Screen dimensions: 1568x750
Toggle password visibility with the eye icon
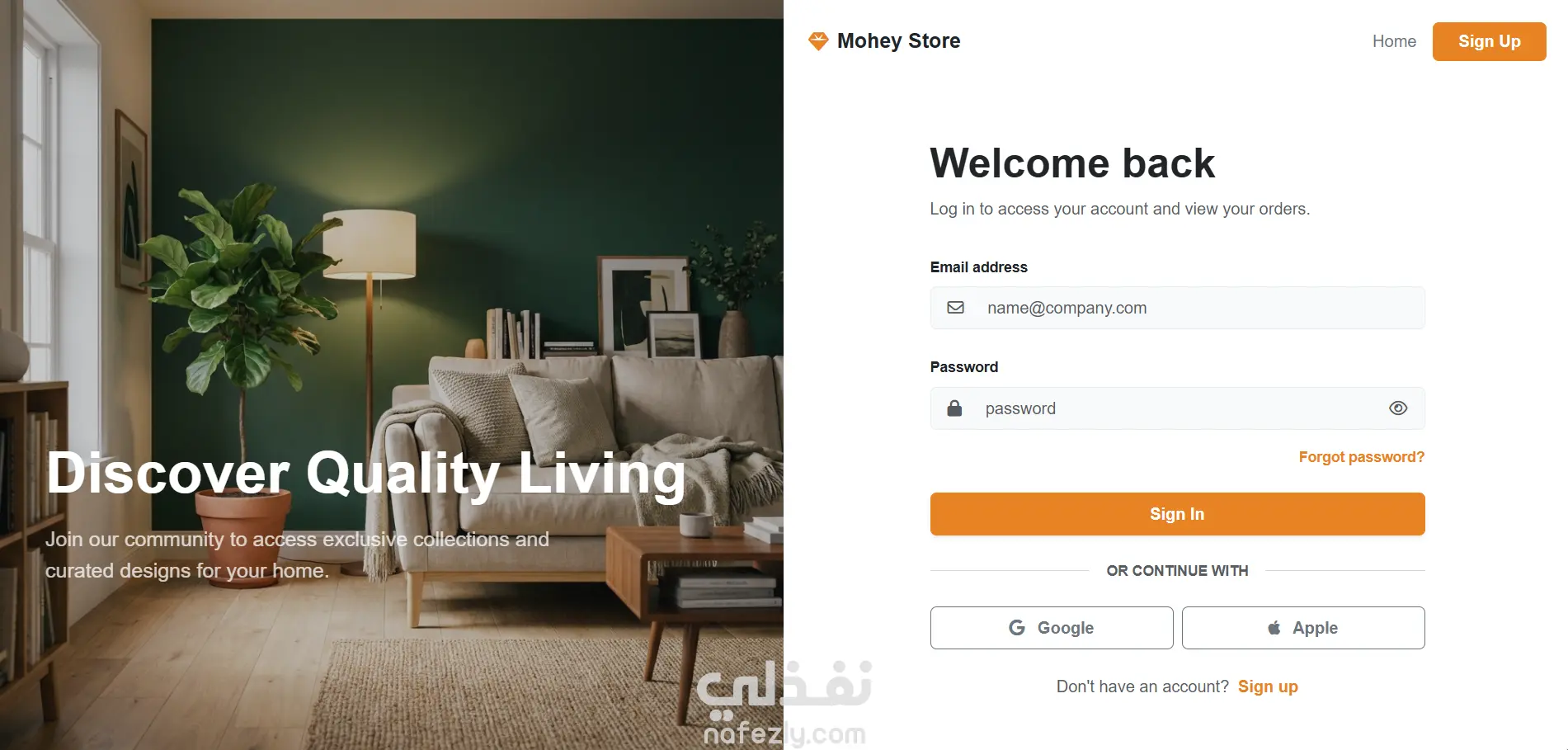click(1398, 408)
